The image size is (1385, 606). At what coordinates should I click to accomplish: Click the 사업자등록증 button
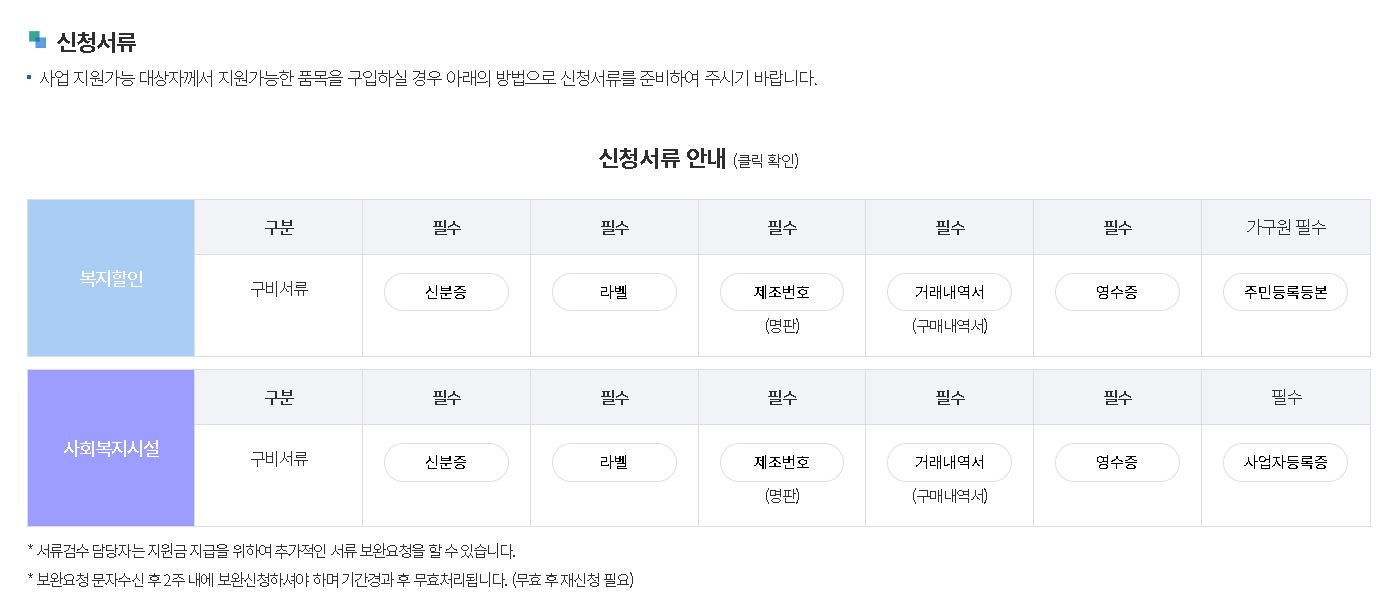(1285, 462)
